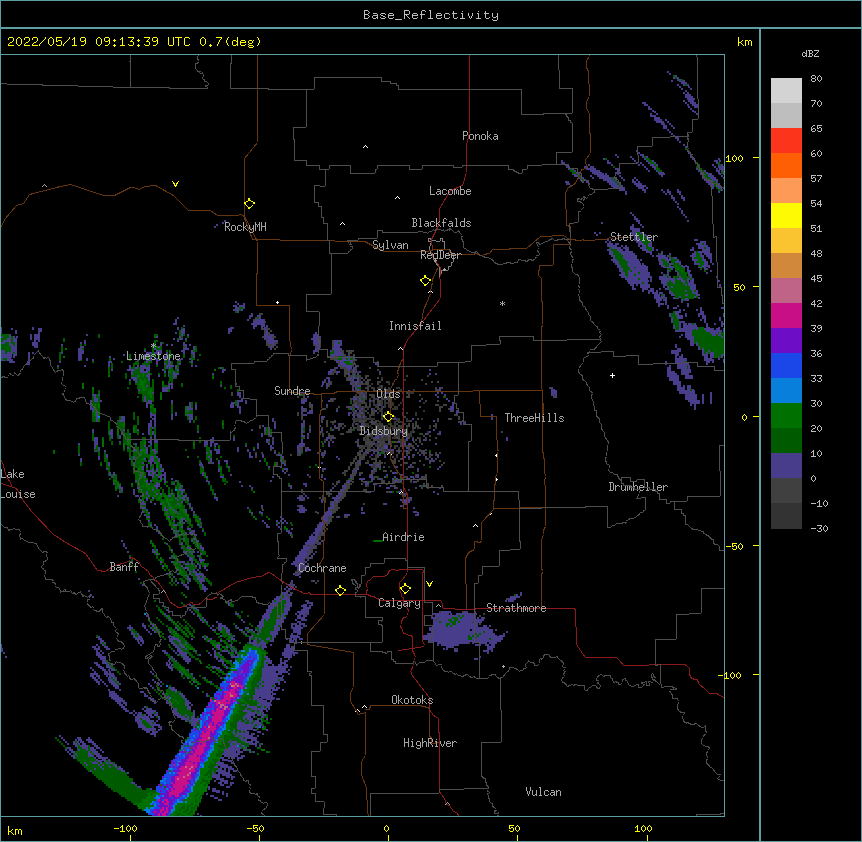Click the Drumheller label

click(x=638, y=487)
